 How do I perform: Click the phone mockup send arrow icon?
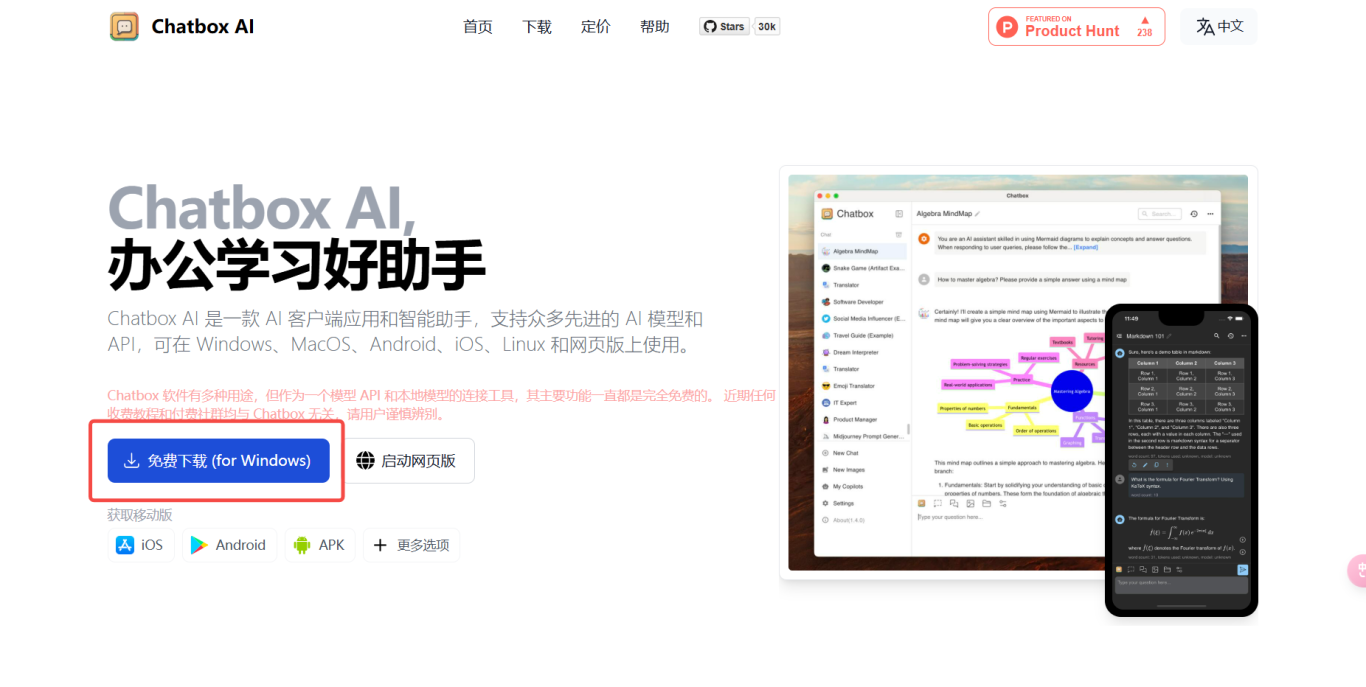pyautogui.click(x=1243, y=570)
